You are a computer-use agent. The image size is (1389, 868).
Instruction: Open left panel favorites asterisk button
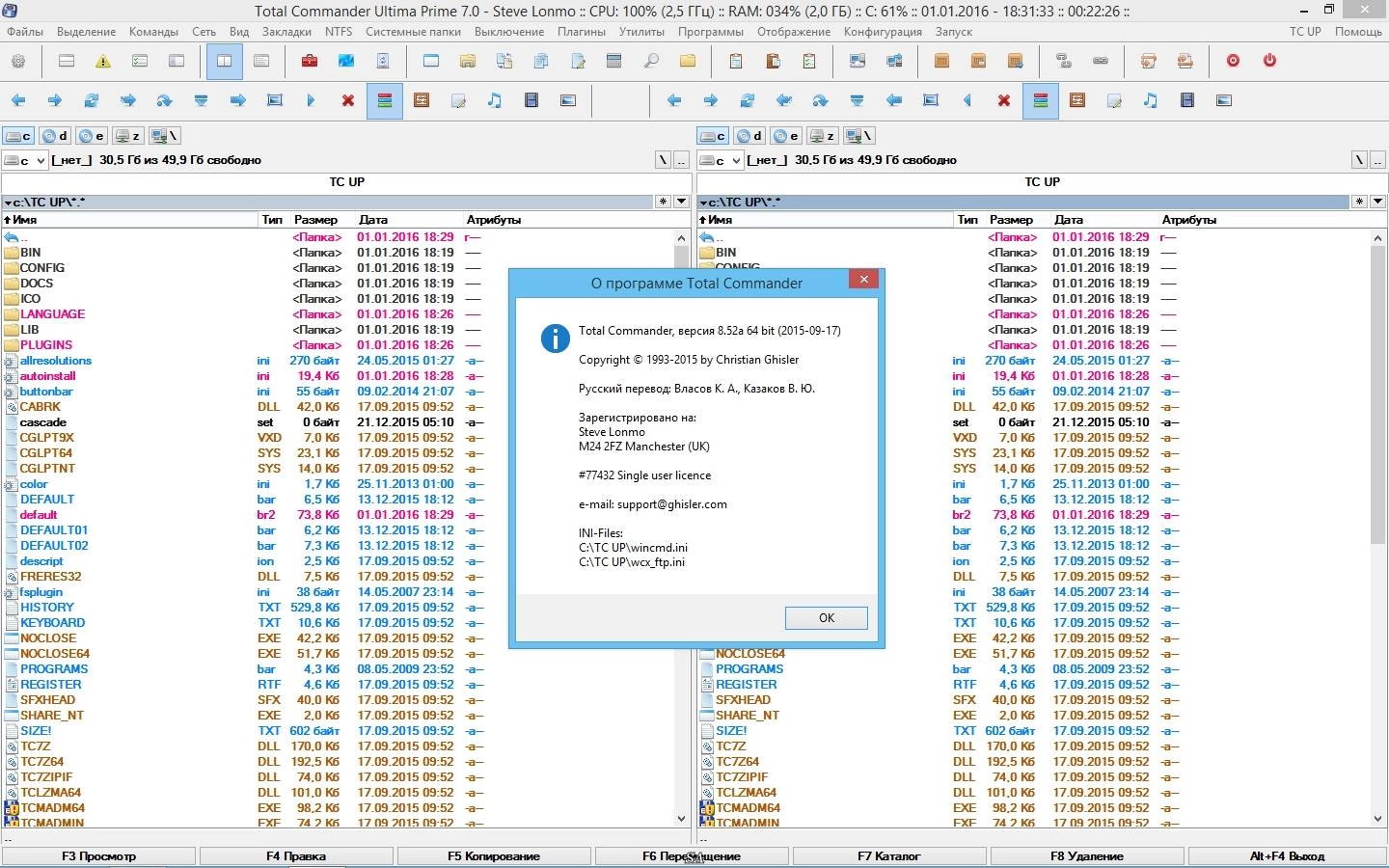[x=664, y=202]
